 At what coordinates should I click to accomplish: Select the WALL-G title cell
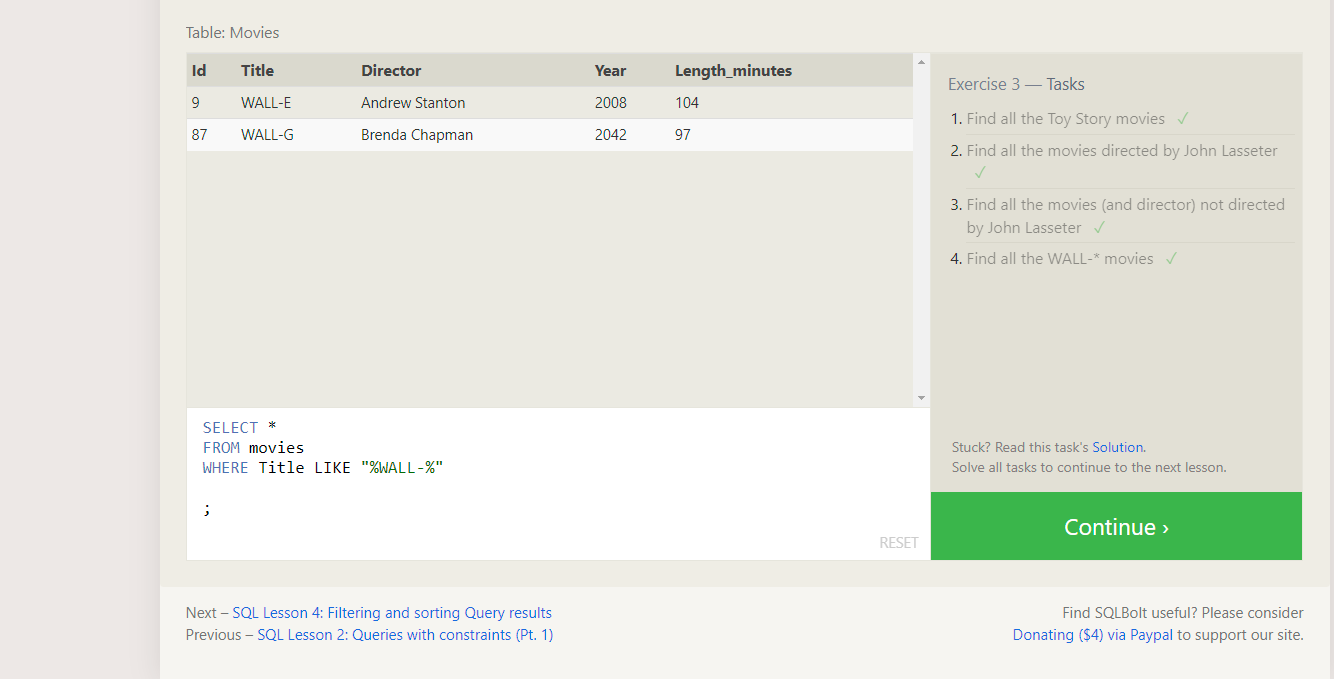coord(267,135)
